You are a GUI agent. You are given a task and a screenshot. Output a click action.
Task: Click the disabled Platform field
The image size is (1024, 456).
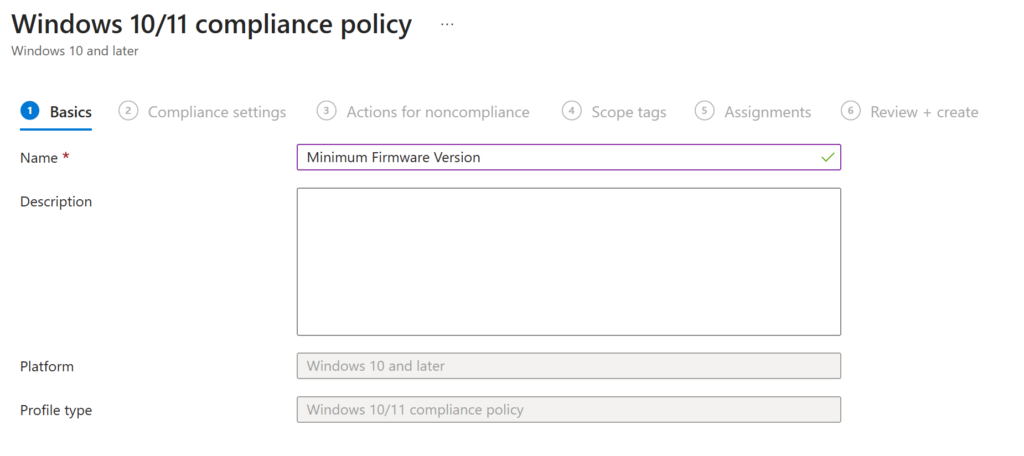coord(568,366)
